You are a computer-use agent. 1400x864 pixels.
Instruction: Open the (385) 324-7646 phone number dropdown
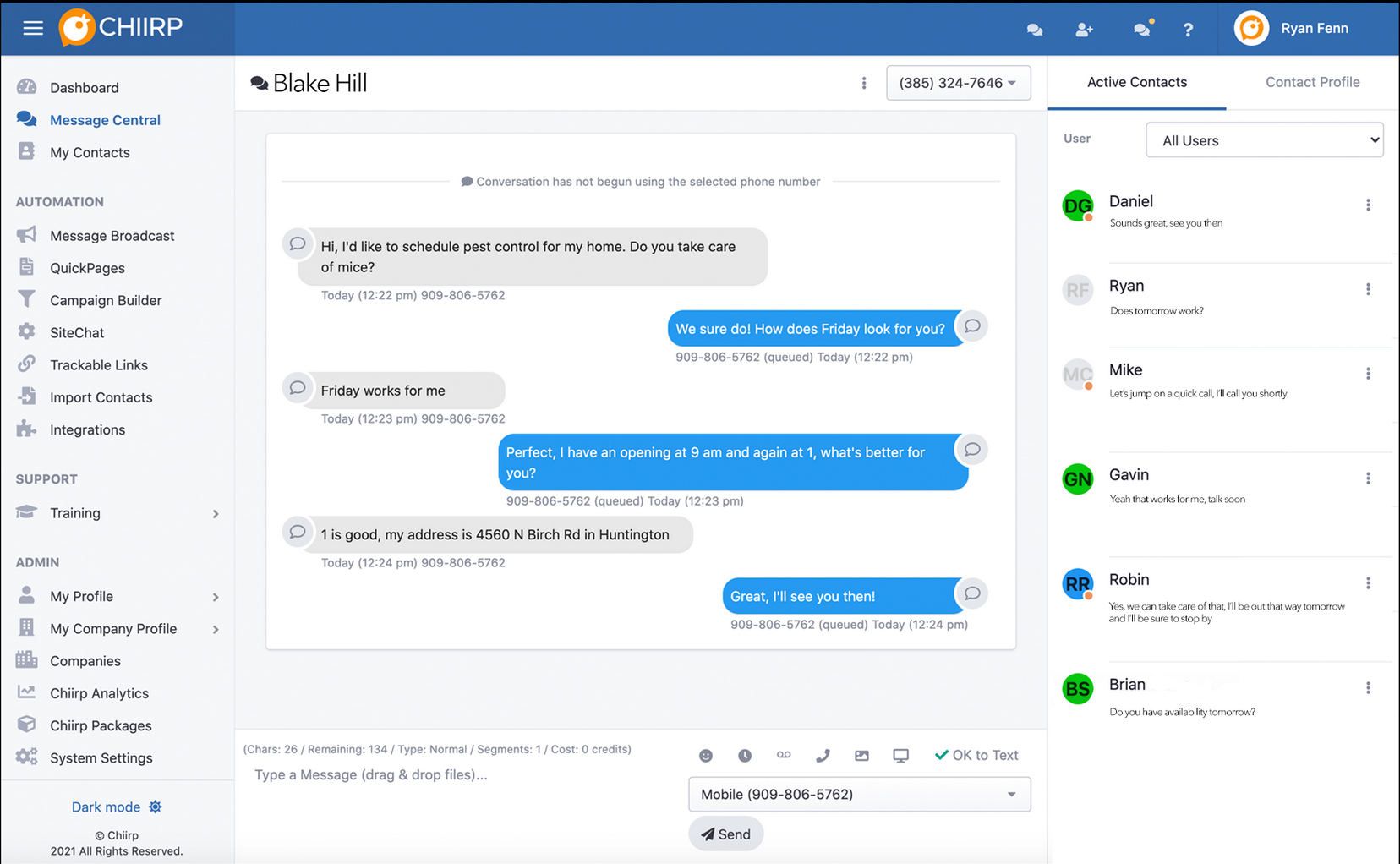(958, 82)
